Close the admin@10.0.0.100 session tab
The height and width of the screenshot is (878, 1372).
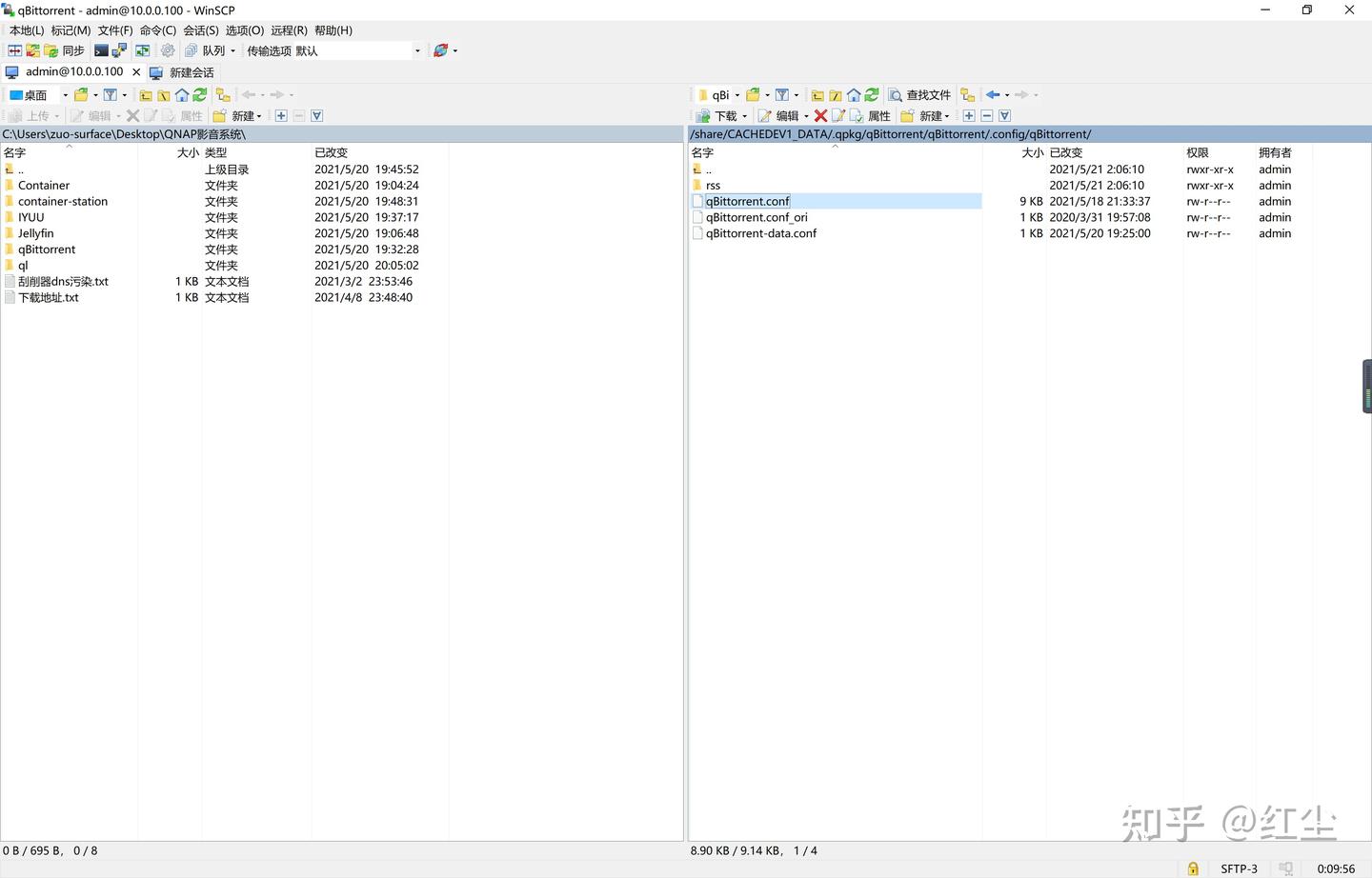136,72
